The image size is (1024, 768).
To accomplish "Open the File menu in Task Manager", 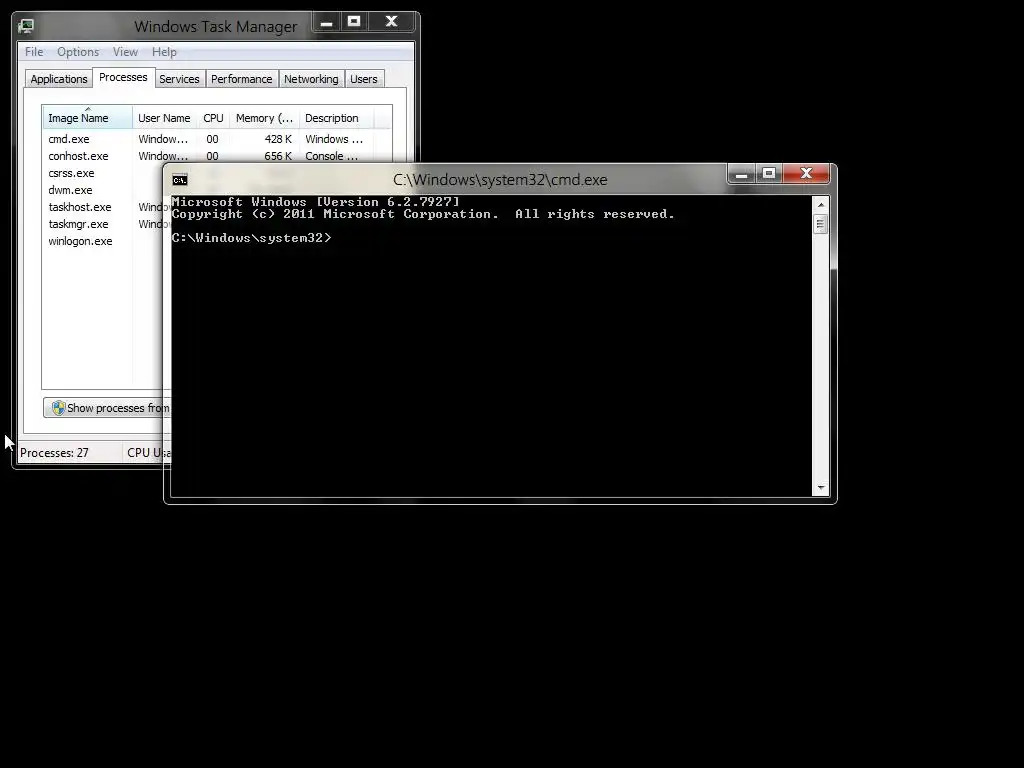I will [34, 52].
